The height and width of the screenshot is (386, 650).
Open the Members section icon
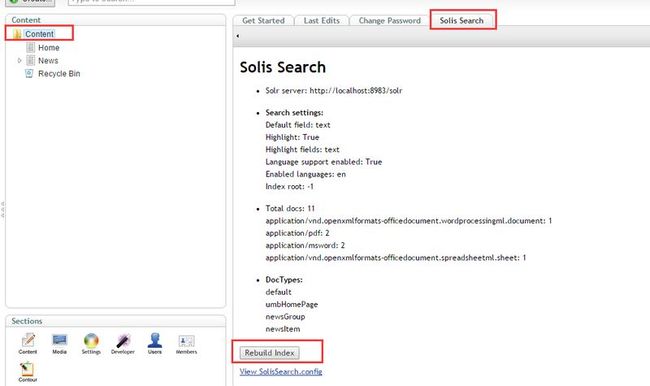[186, 341]
